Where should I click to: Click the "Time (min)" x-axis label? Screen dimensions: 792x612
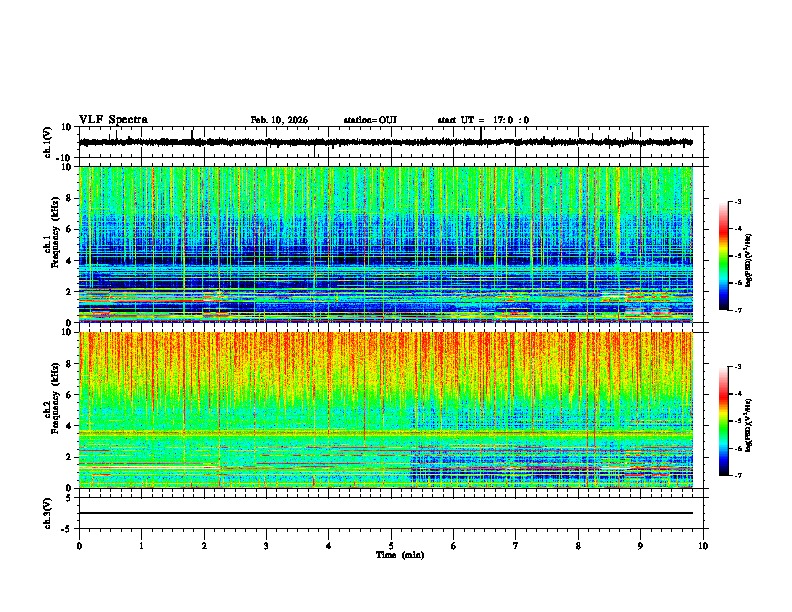pyautogui.click(x=400, y=555)
